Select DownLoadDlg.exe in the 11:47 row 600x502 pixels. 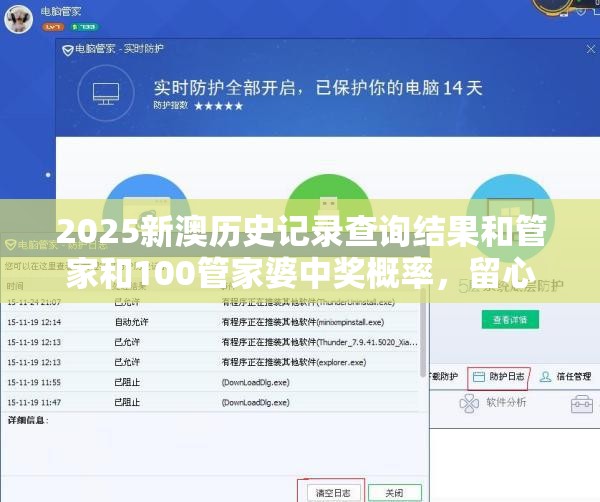[256, 403]
